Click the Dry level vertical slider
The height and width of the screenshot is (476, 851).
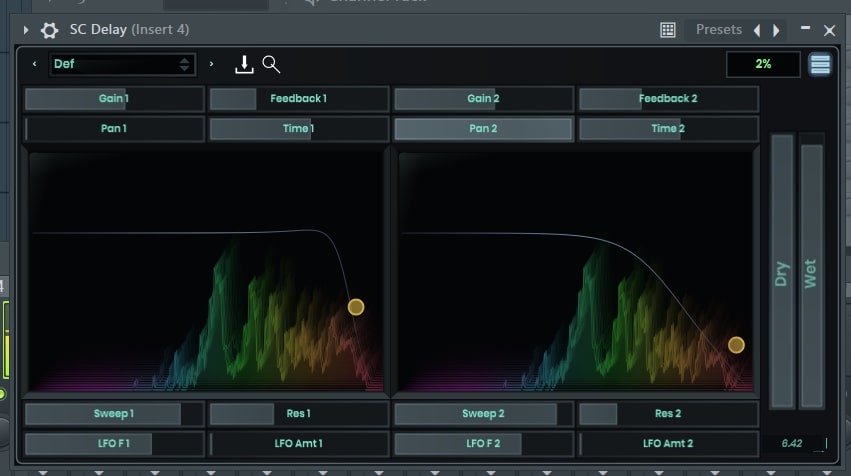tap(782, 271)
